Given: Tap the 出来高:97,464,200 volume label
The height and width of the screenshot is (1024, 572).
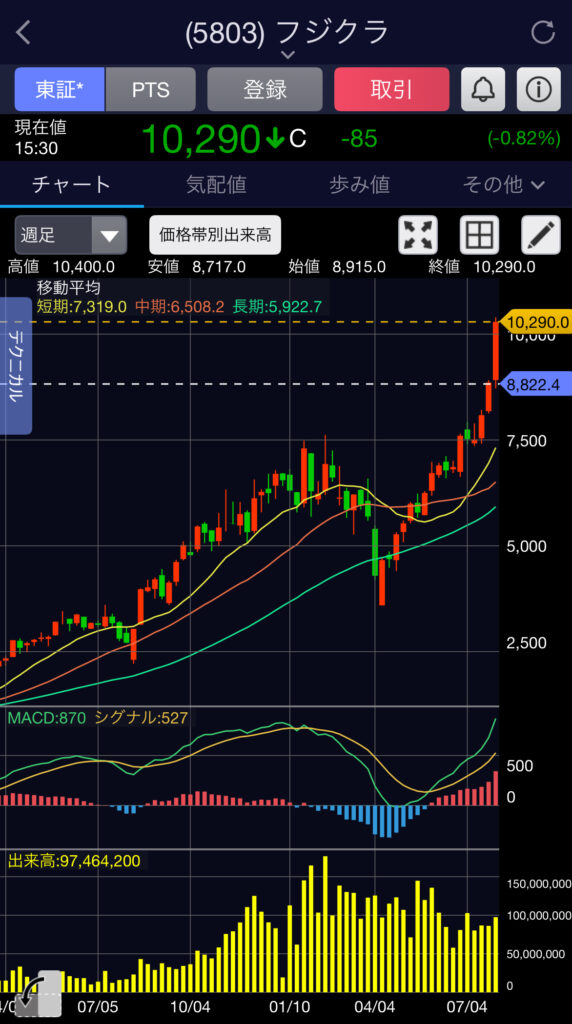Looking at the screenshot, I should pyautogui.click(x=73, y=861).
